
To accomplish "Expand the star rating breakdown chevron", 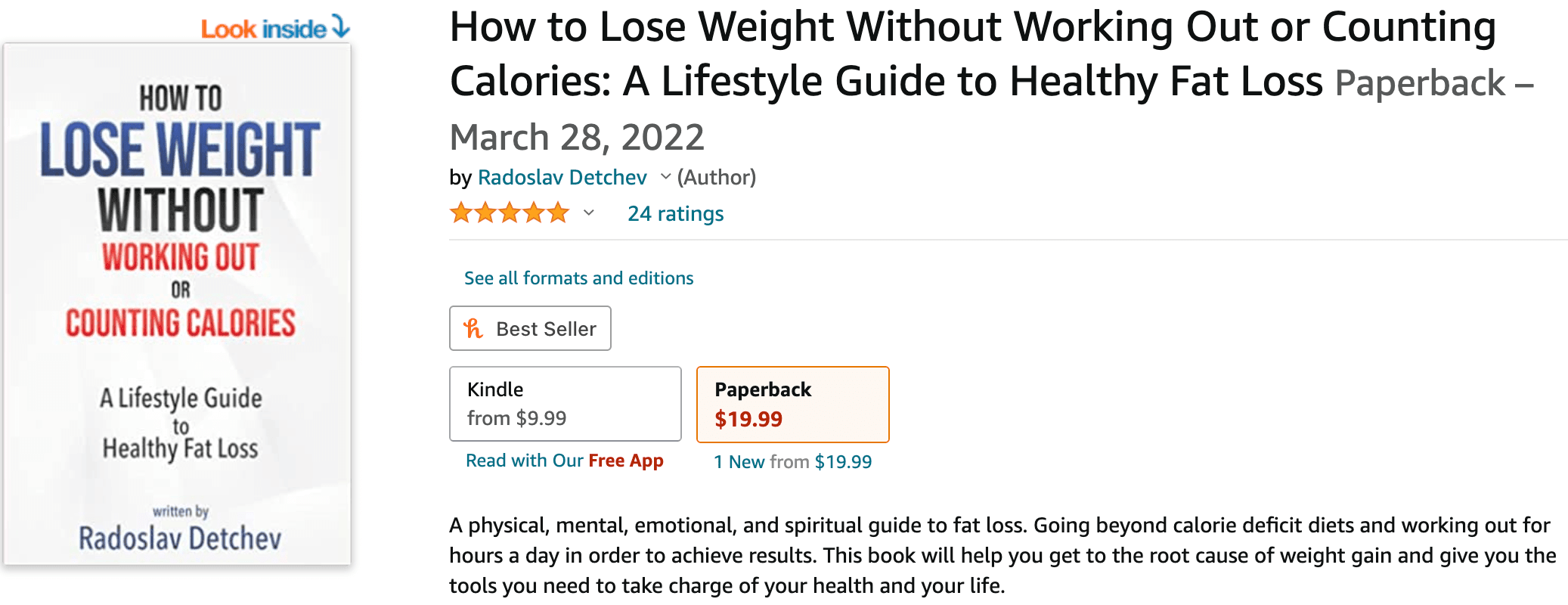I will (x=589, y=213).
